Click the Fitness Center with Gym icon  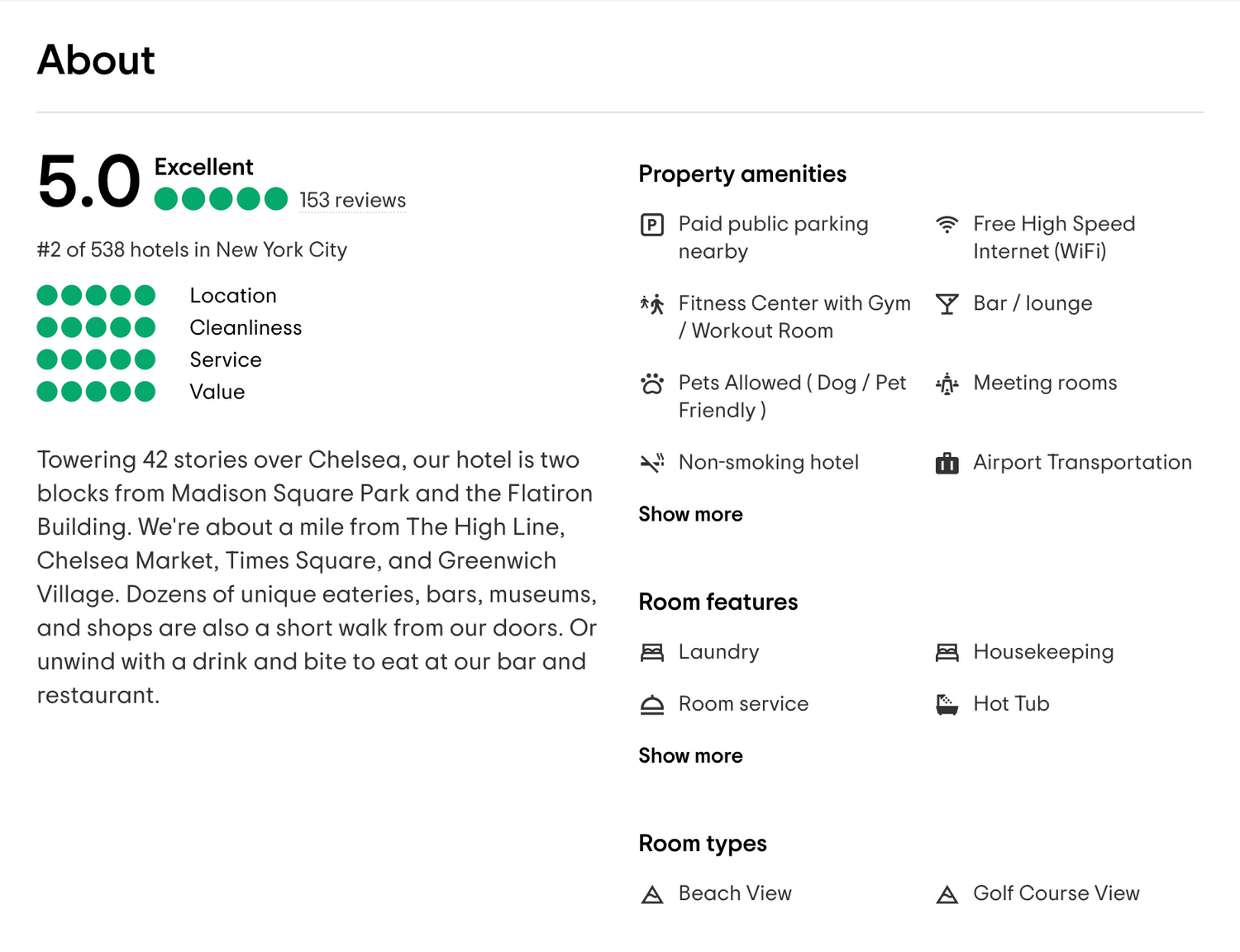tap(652, 304)
